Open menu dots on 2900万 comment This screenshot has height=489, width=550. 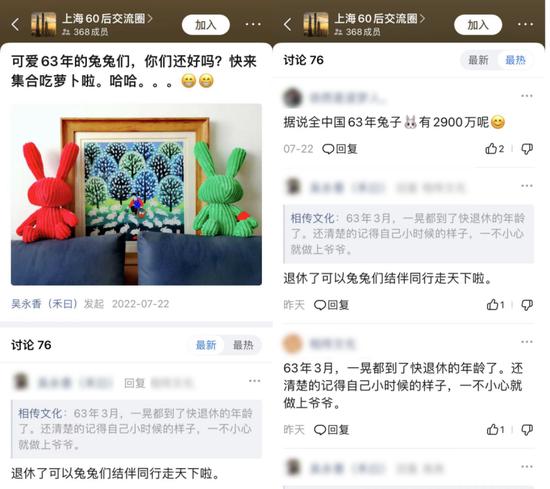pyautogui.click(x=527, y=96)
